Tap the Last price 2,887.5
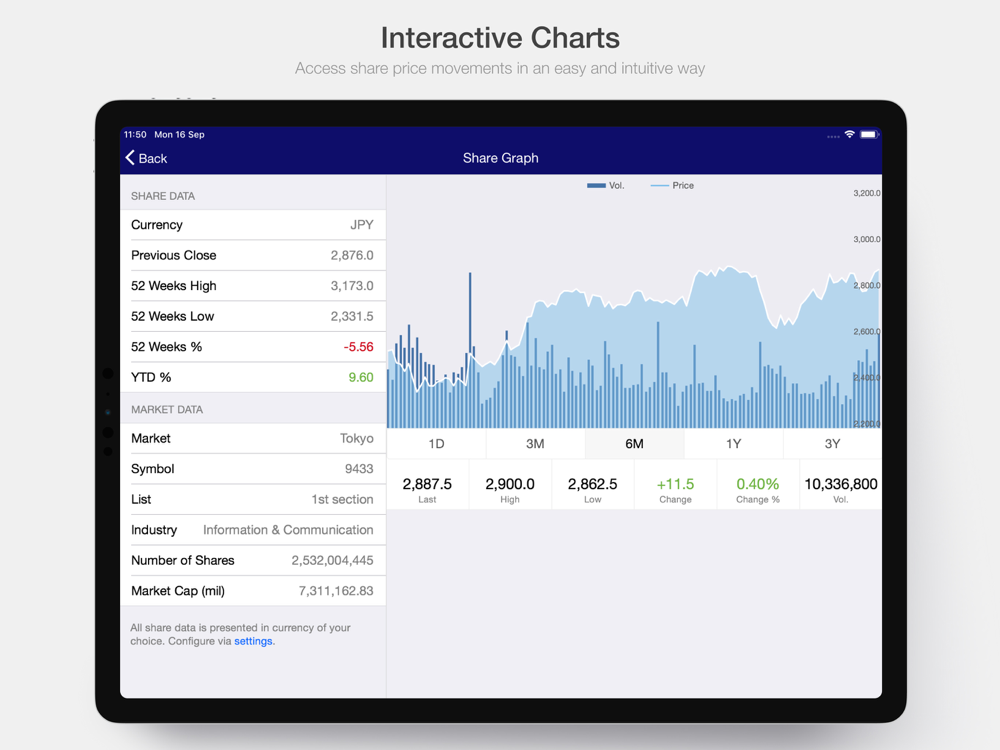 427,484
